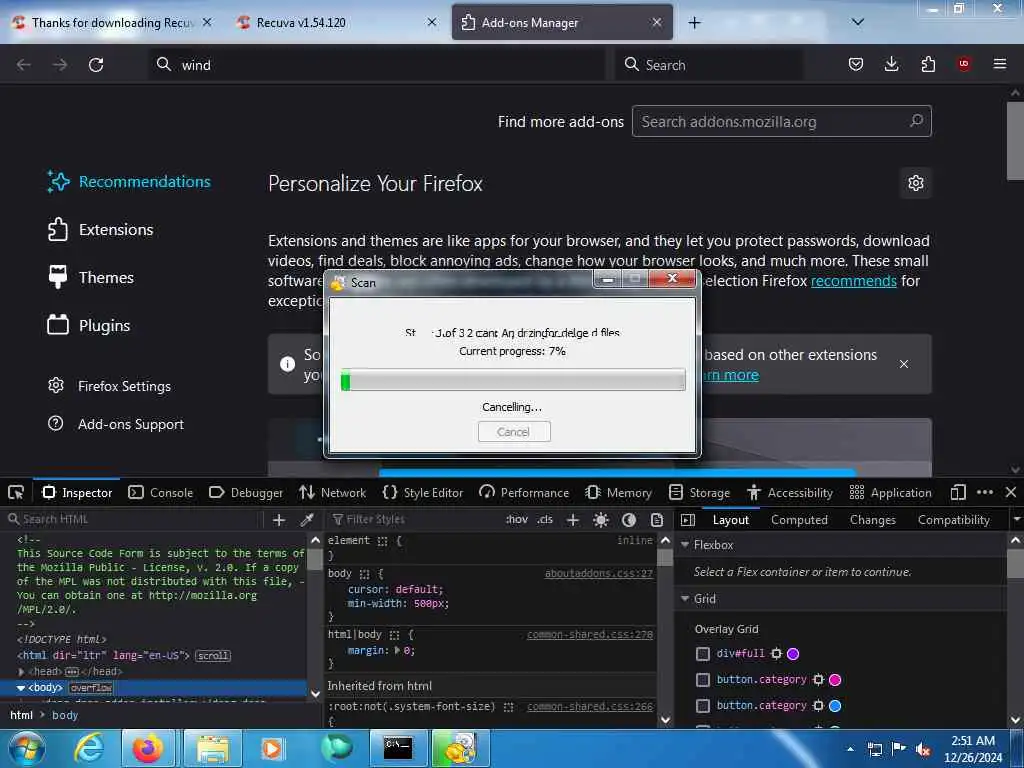This screenshot has height=768, width=1024.
Task: Expand the margin shorthand property arrow
Action: click(397, 650)
